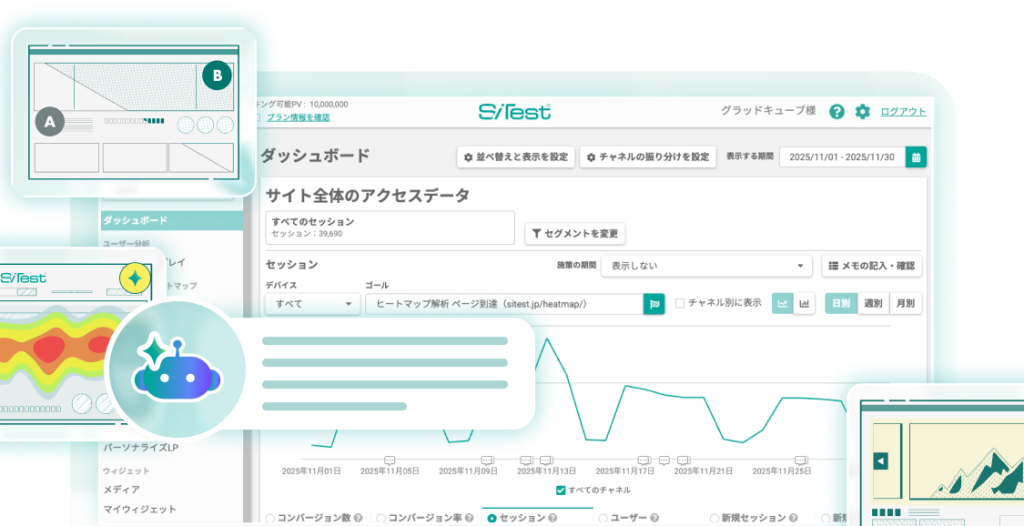Click the B variant badge on wireframe
The height and width of the screenshot is (526, 1024).
click(217, 76)
